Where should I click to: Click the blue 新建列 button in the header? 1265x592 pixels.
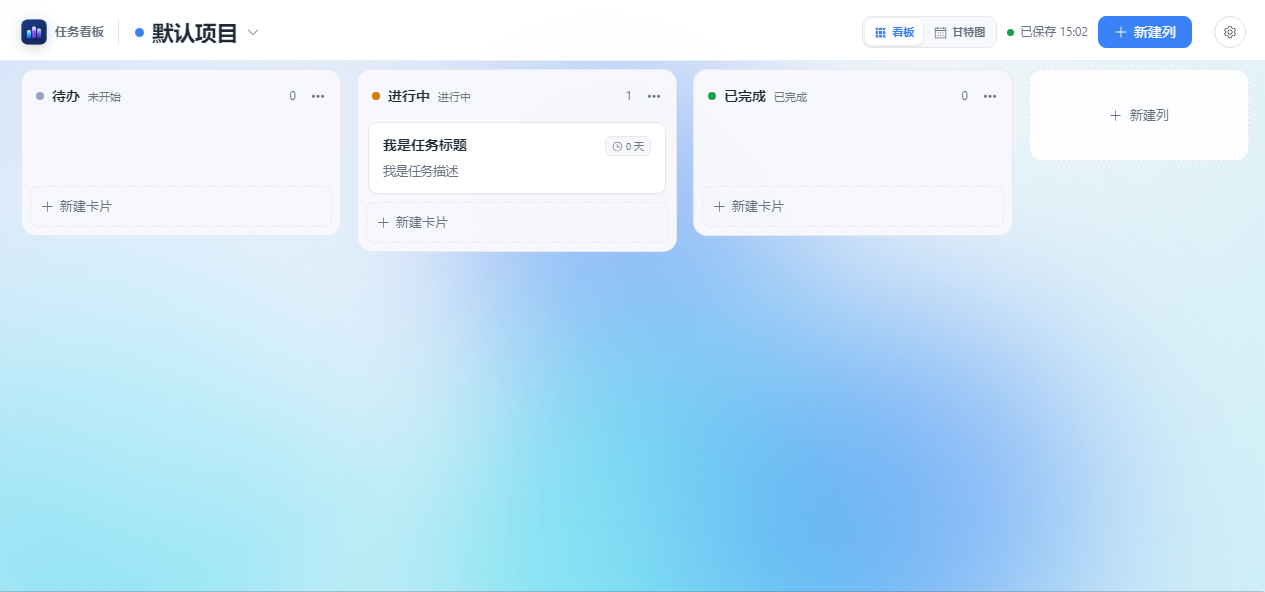[1145, 32]
